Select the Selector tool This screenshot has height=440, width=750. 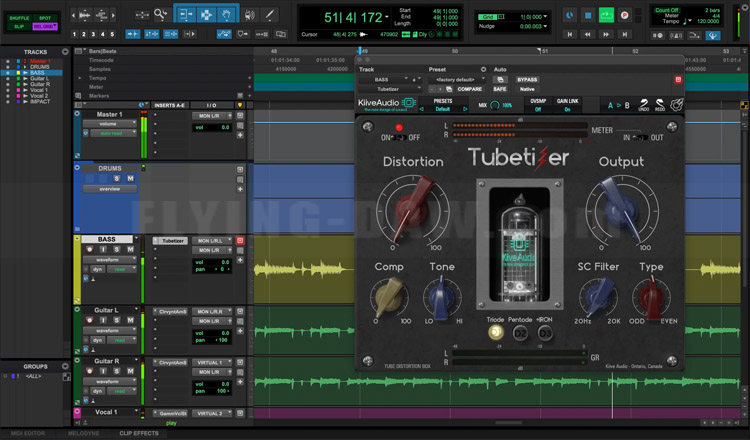coord(206,15)
